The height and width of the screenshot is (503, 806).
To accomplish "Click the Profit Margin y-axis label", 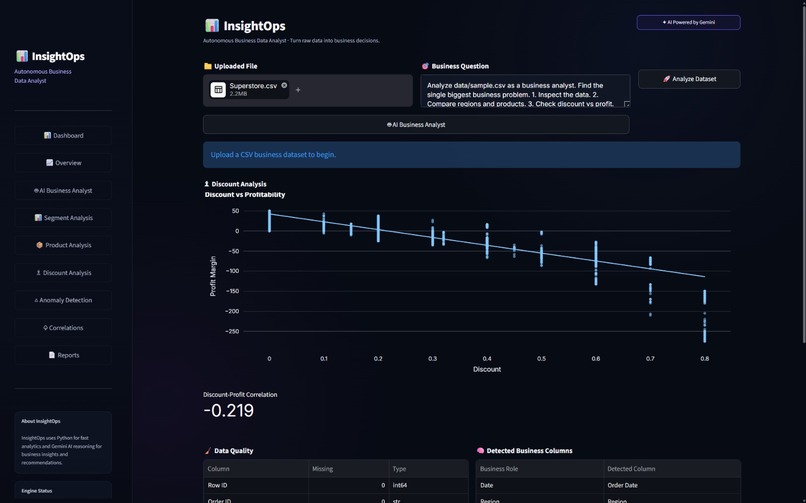I will tap(213, 276).
